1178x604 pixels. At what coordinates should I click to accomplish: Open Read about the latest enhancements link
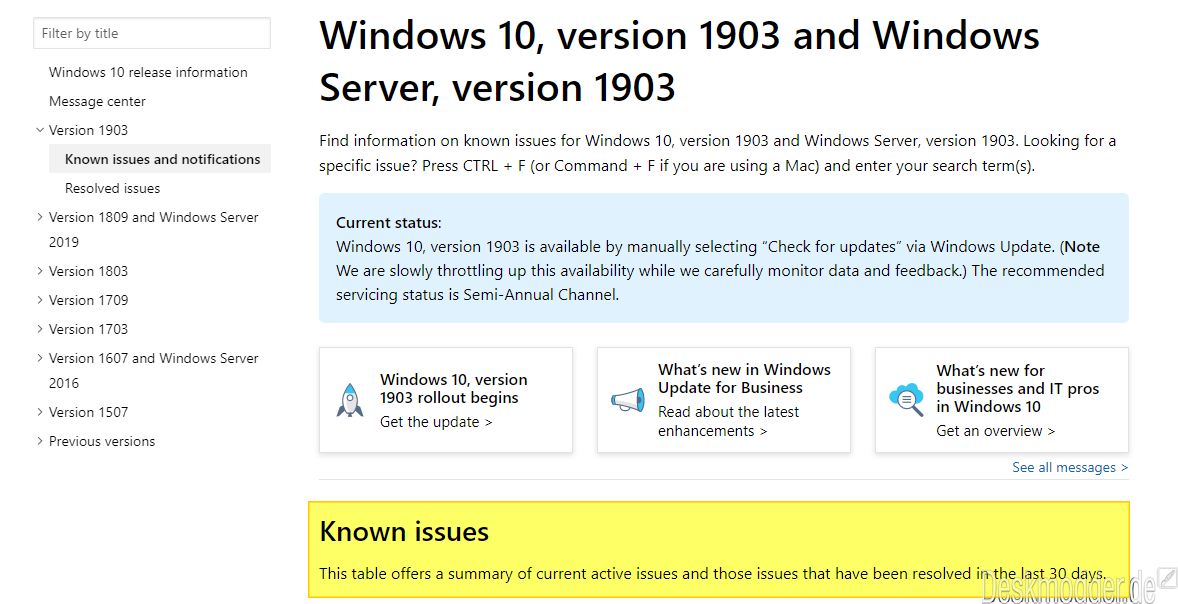click(x=728, y=421)
